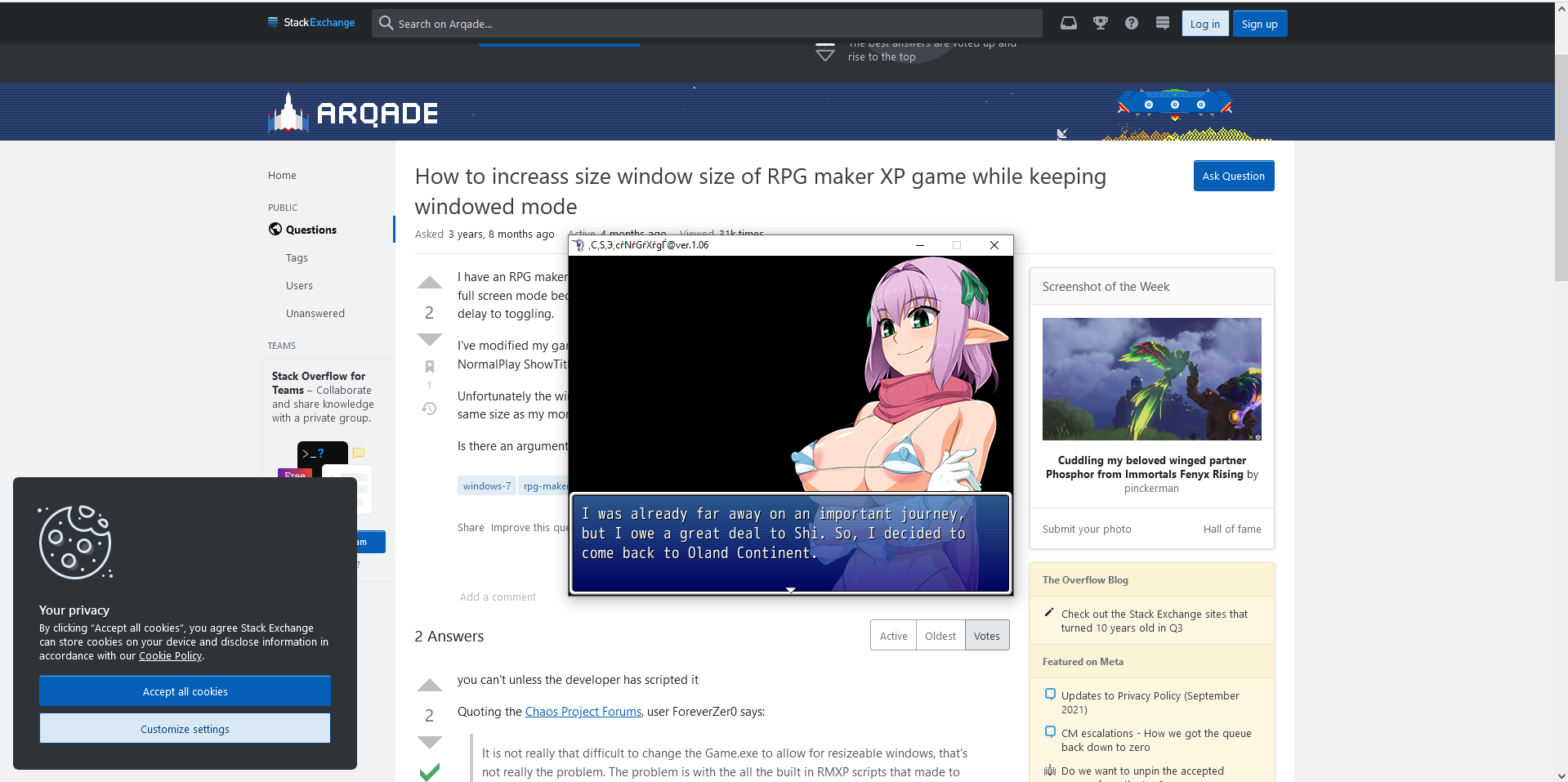The image size is (1568, 782).
Task: Click the scrollbar up arrow
Action: click(1561, 8)
